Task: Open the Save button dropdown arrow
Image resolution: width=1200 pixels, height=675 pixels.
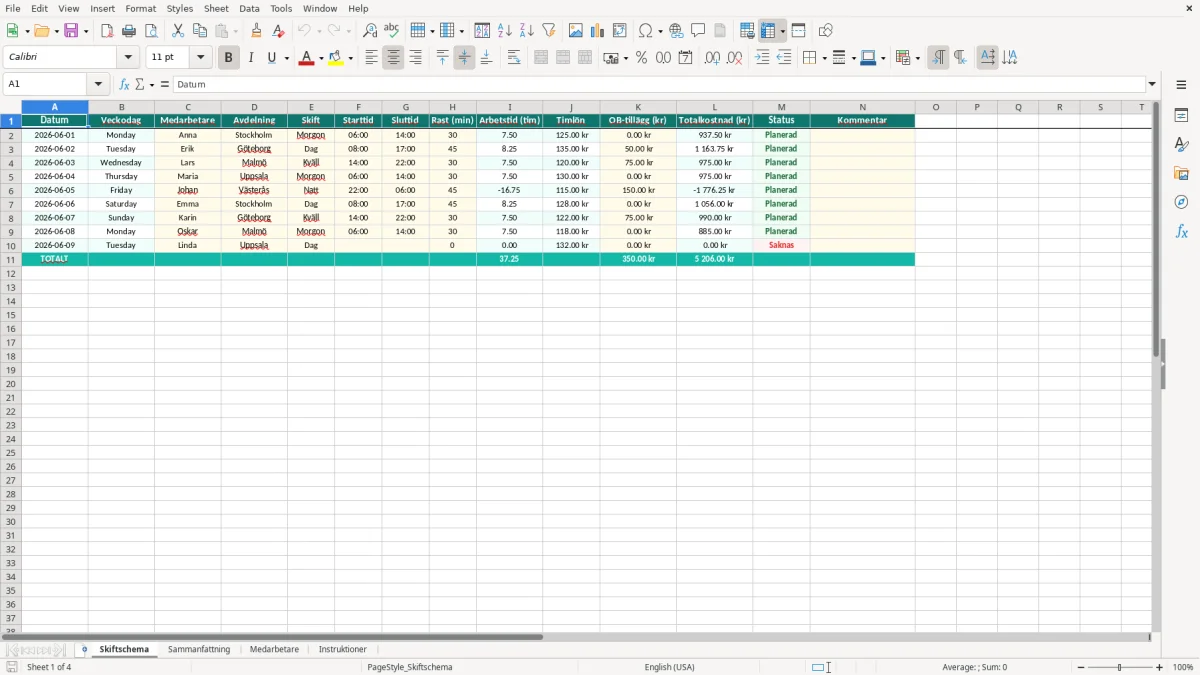Action: coord(86,31)
